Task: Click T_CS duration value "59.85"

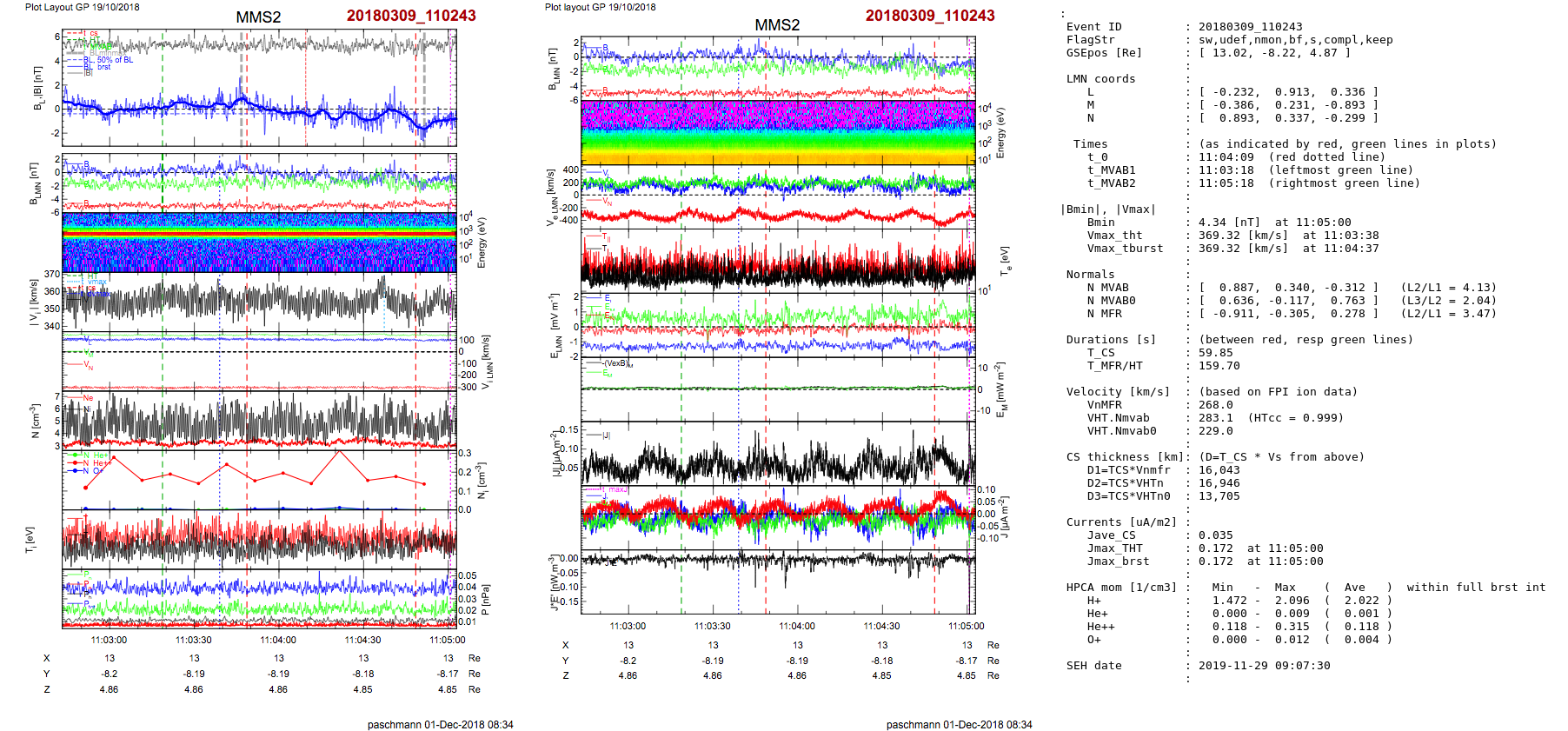Action: [x=1215, y=353]
